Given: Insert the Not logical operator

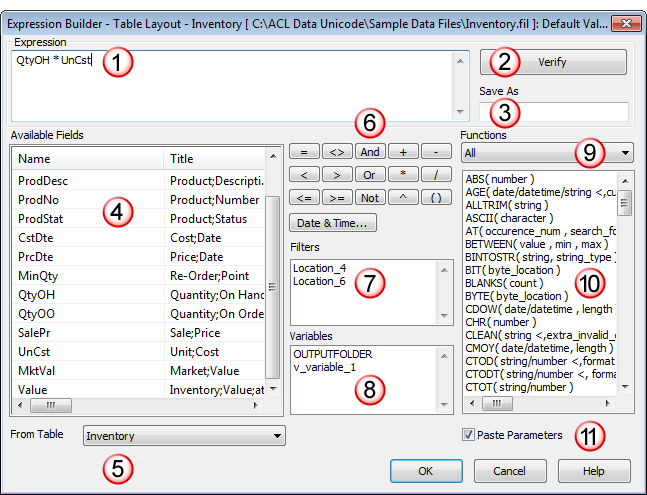Looking at the screenshot, I should [370, 196].
